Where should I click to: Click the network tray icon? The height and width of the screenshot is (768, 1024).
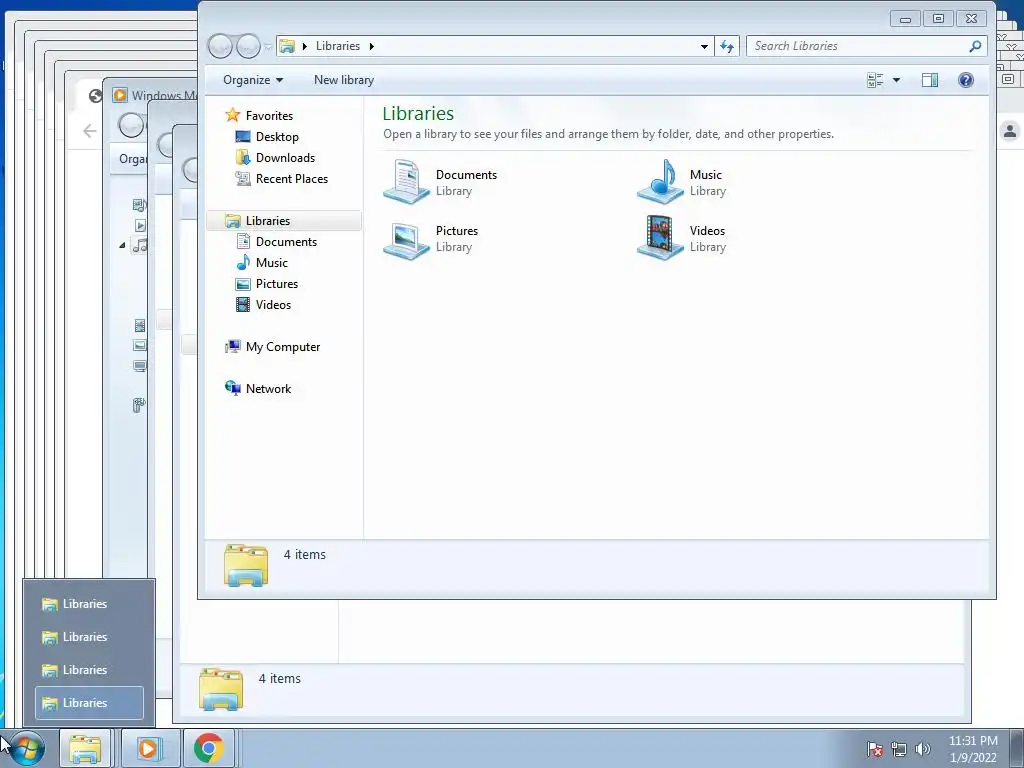pyautogui.click(x=899, y=749)
